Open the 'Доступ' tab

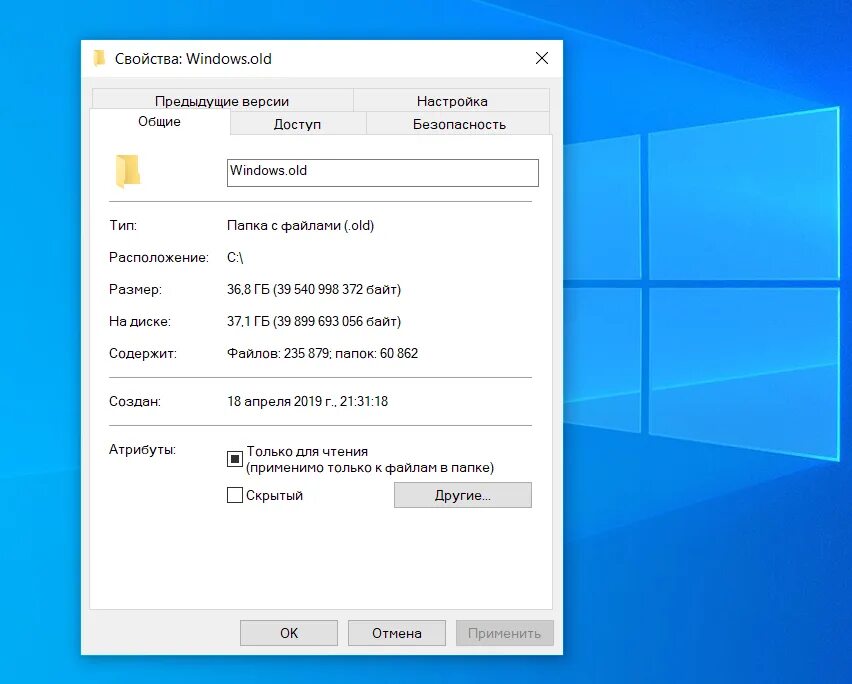coord(297,124)
